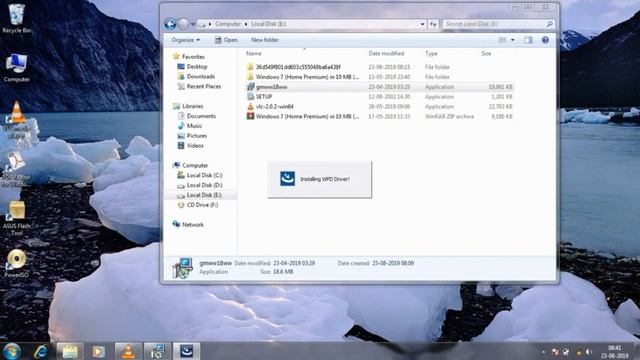The height and width of the screenshot is (360, 640).
Task: Click the Open button in the toolbar
Action: pos(226,40)
